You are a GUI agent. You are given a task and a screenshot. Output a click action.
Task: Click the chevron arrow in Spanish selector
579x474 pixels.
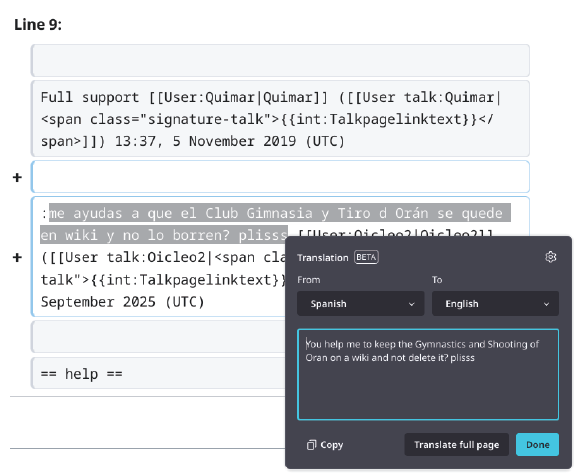pos(411,304)
